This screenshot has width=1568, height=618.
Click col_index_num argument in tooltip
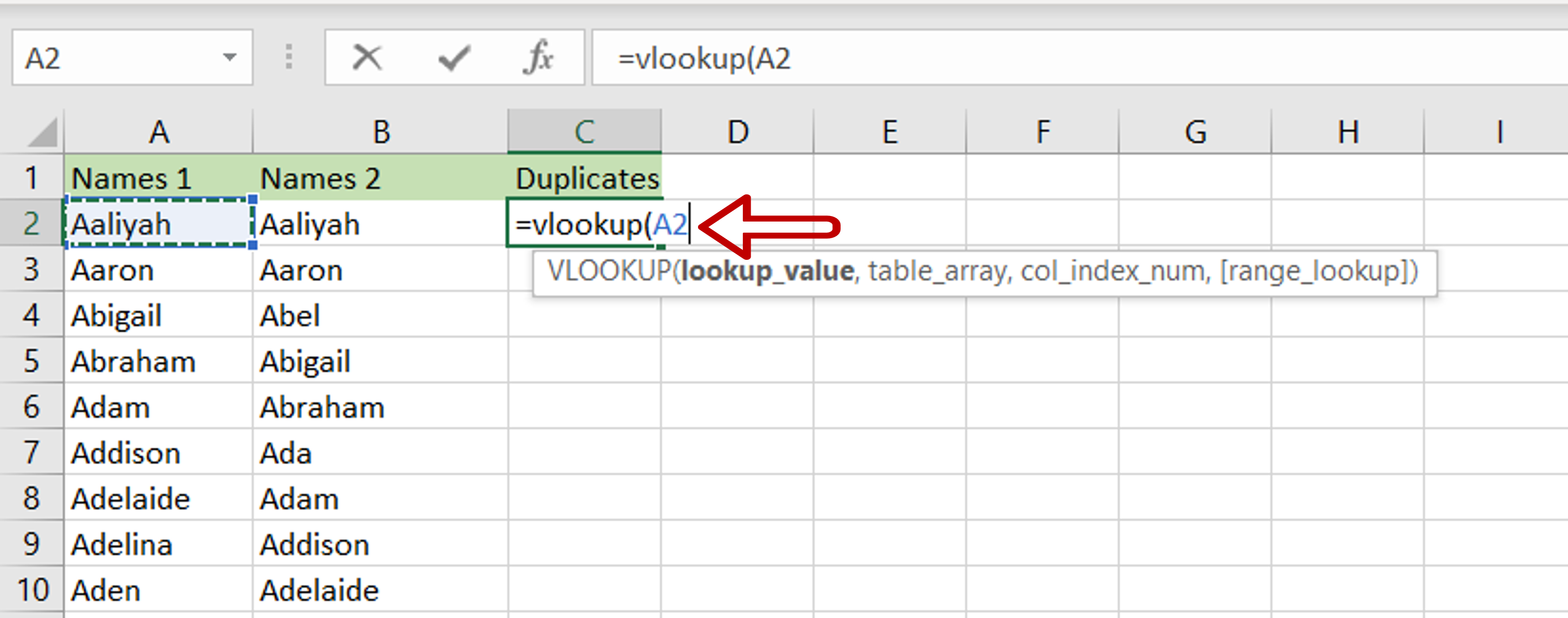(1114, 271)
